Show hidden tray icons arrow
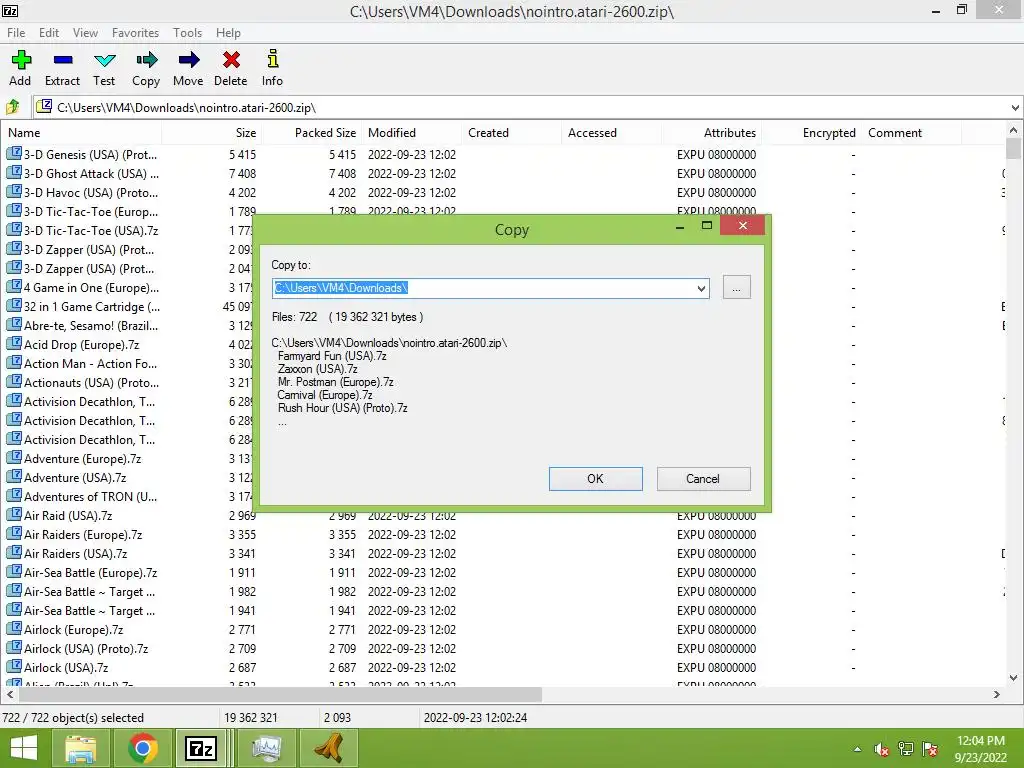 [x=857, y=749]
